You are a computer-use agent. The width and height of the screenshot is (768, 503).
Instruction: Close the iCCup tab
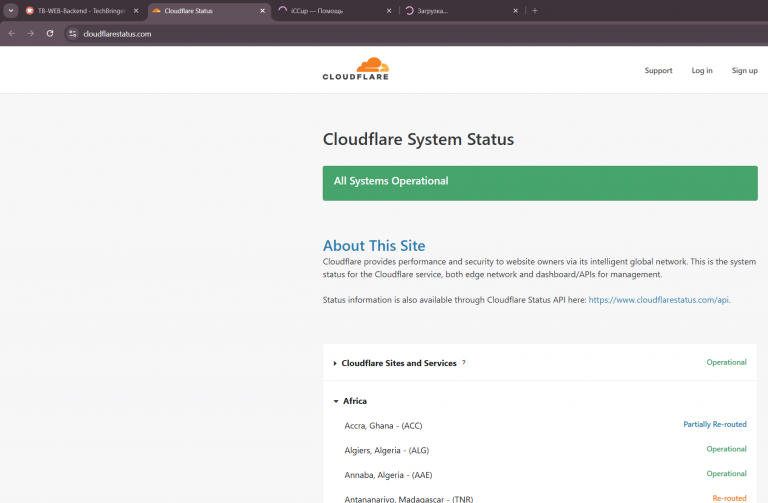point(389,11)
